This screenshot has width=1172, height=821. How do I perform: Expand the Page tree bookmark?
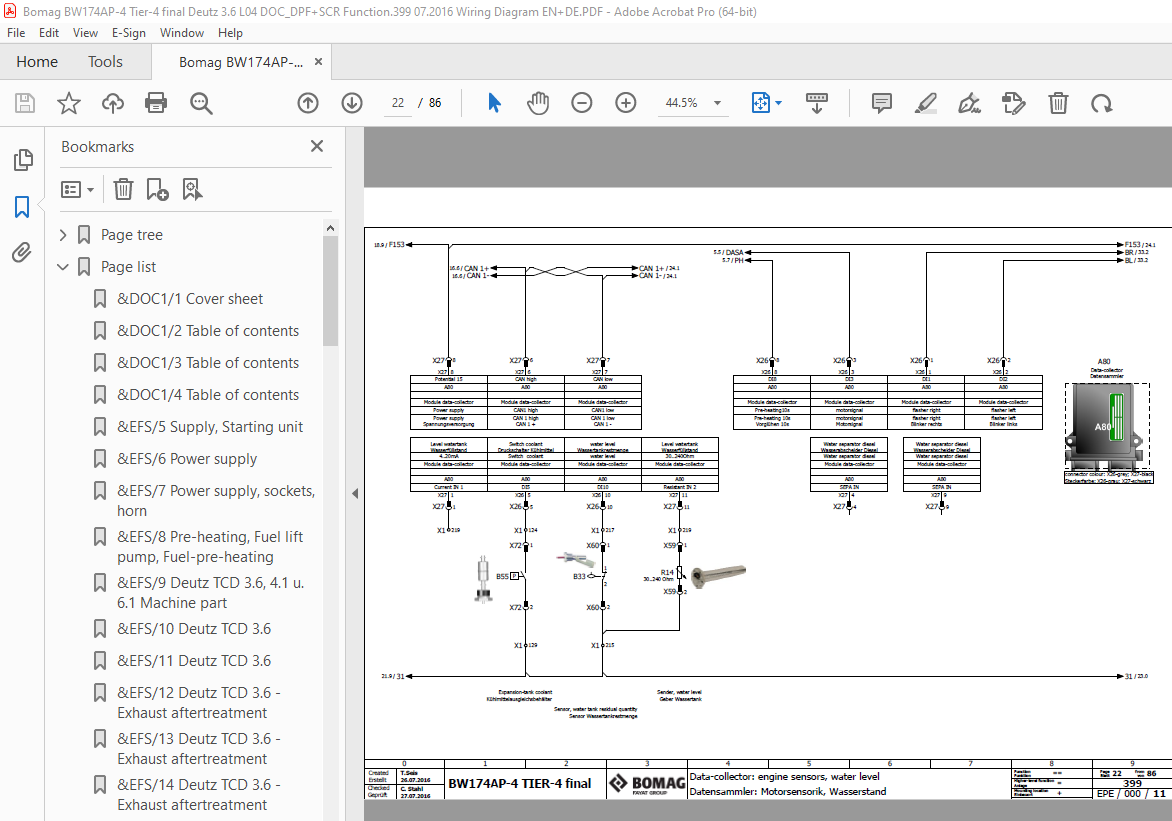point(63,235)
